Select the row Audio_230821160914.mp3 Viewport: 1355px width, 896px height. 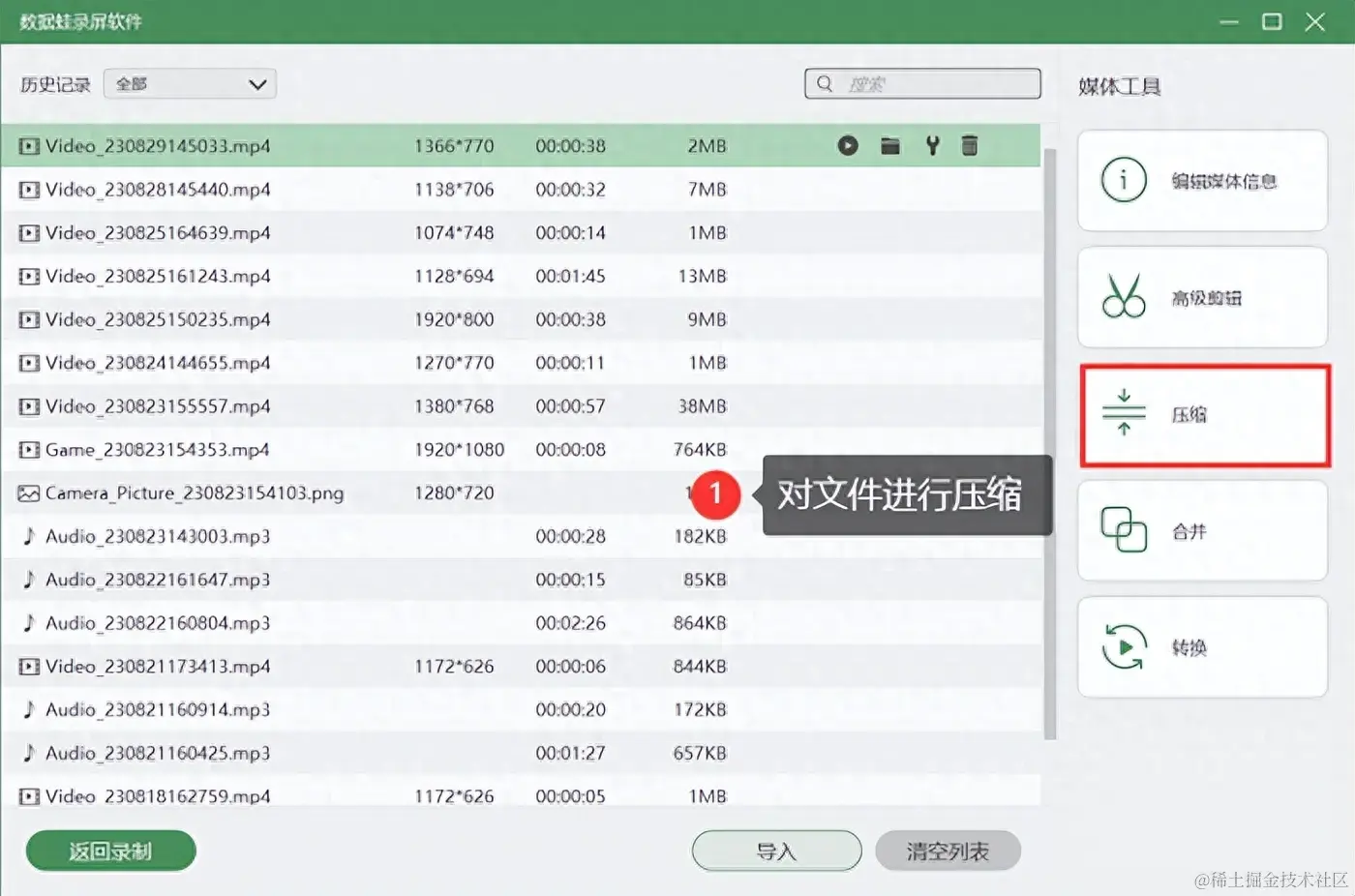click(x=521, y=710)
